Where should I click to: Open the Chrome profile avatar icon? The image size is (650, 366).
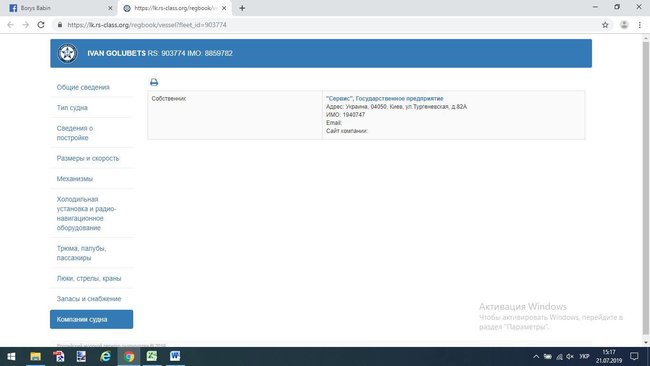624,25
